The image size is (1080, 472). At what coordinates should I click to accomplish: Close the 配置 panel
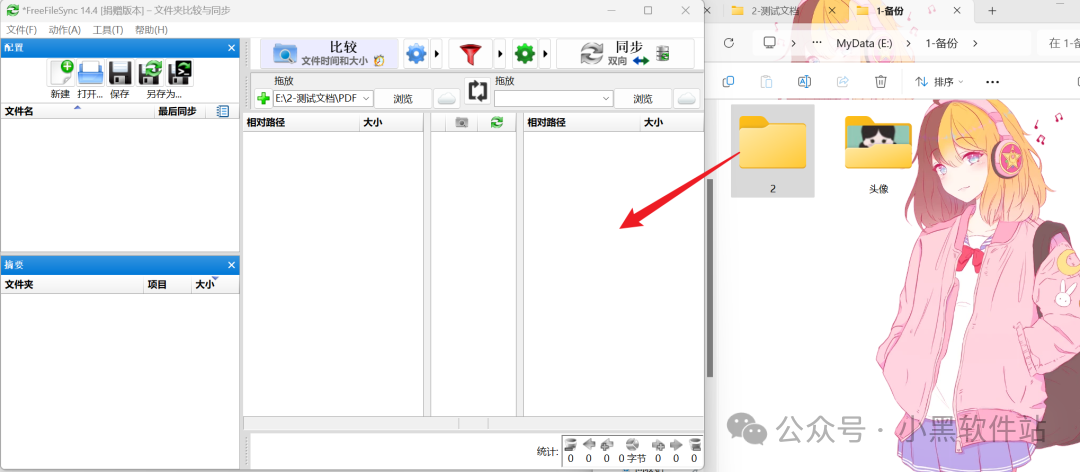[x=231, y=48]
